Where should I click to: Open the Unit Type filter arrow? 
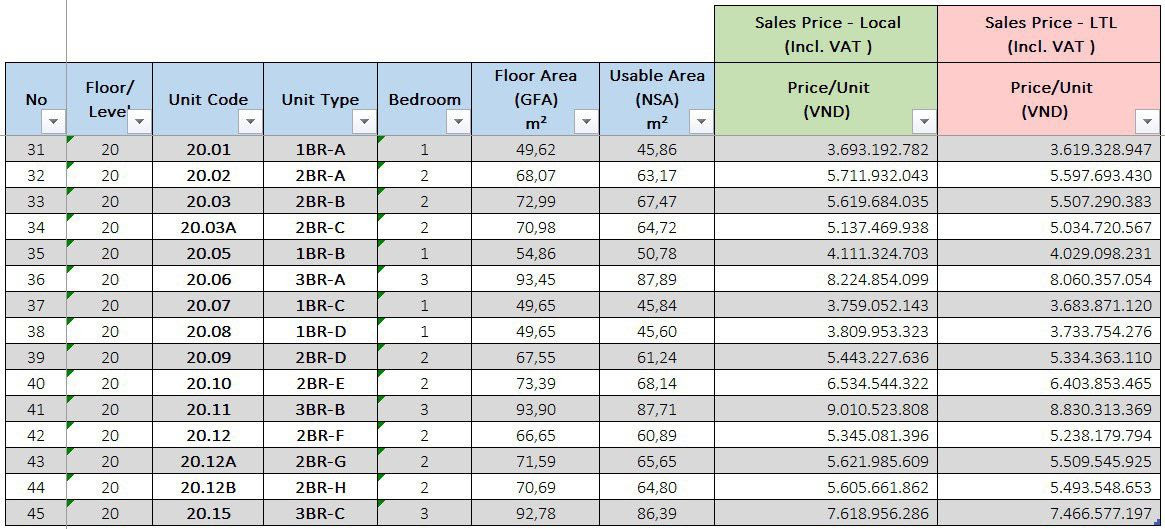[364, 121]
